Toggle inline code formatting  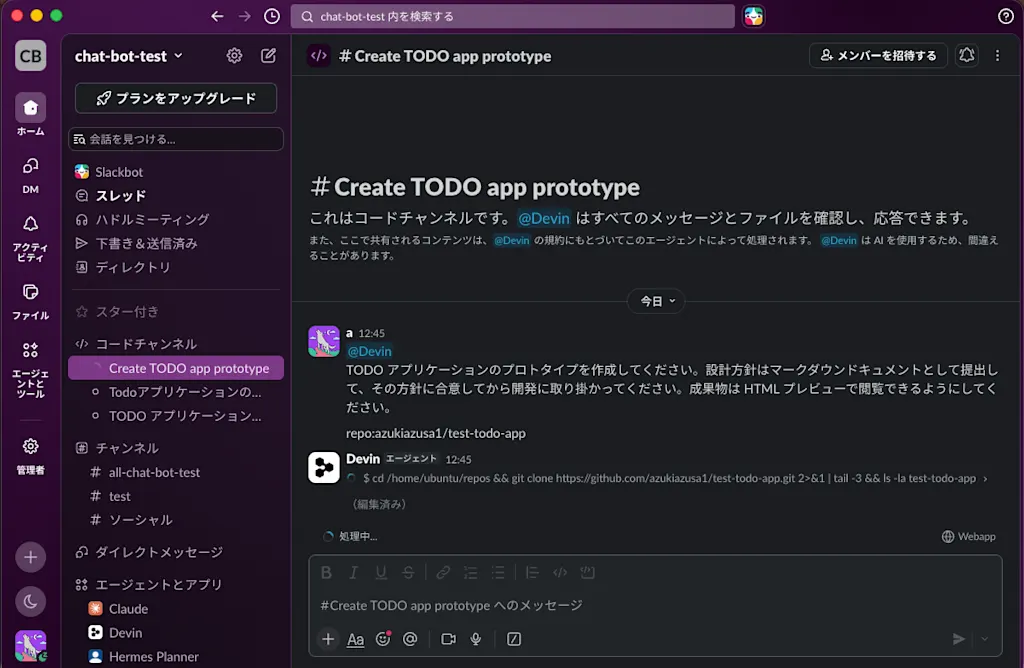560,573
